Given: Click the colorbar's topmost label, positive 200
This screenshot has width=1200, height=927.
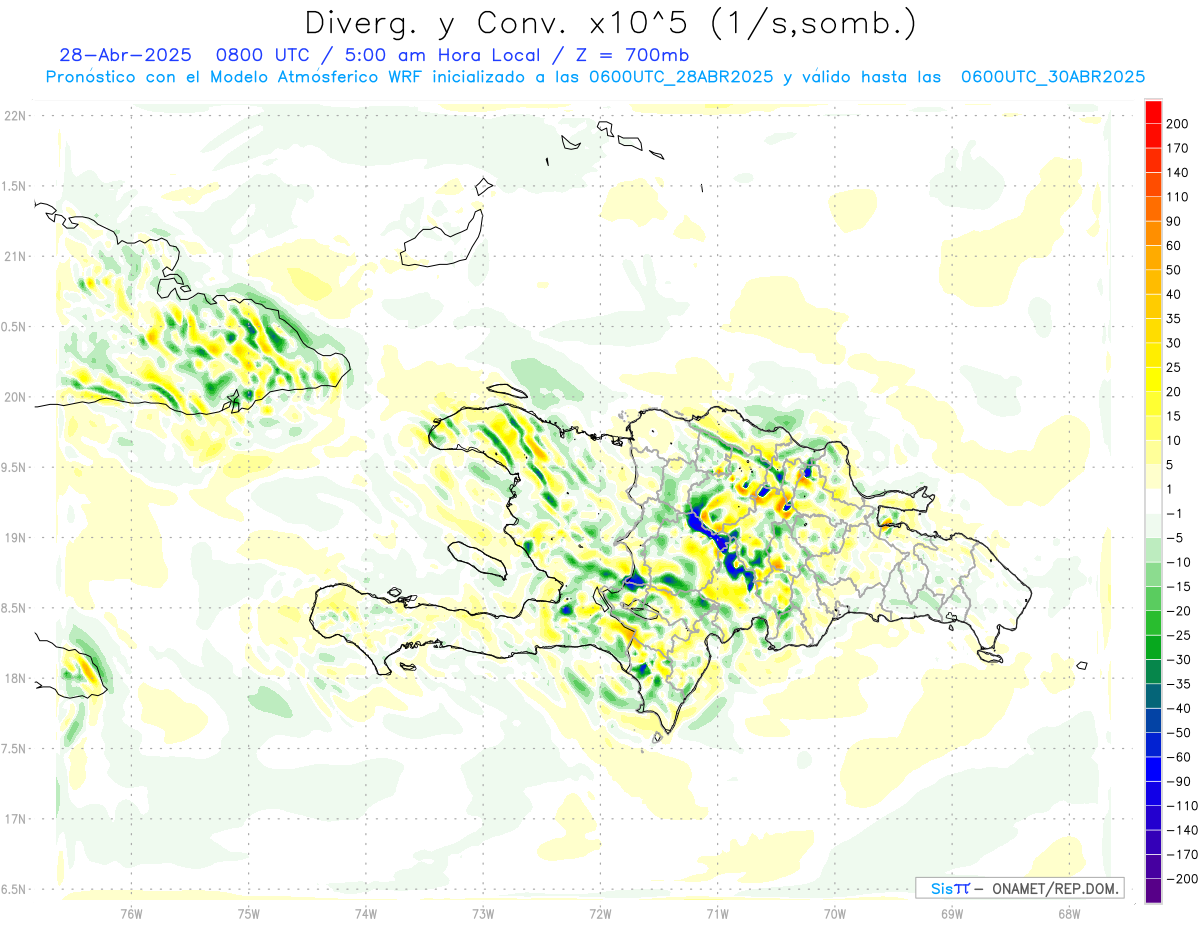Looking at the screenshot, I should coord(1176,123).
